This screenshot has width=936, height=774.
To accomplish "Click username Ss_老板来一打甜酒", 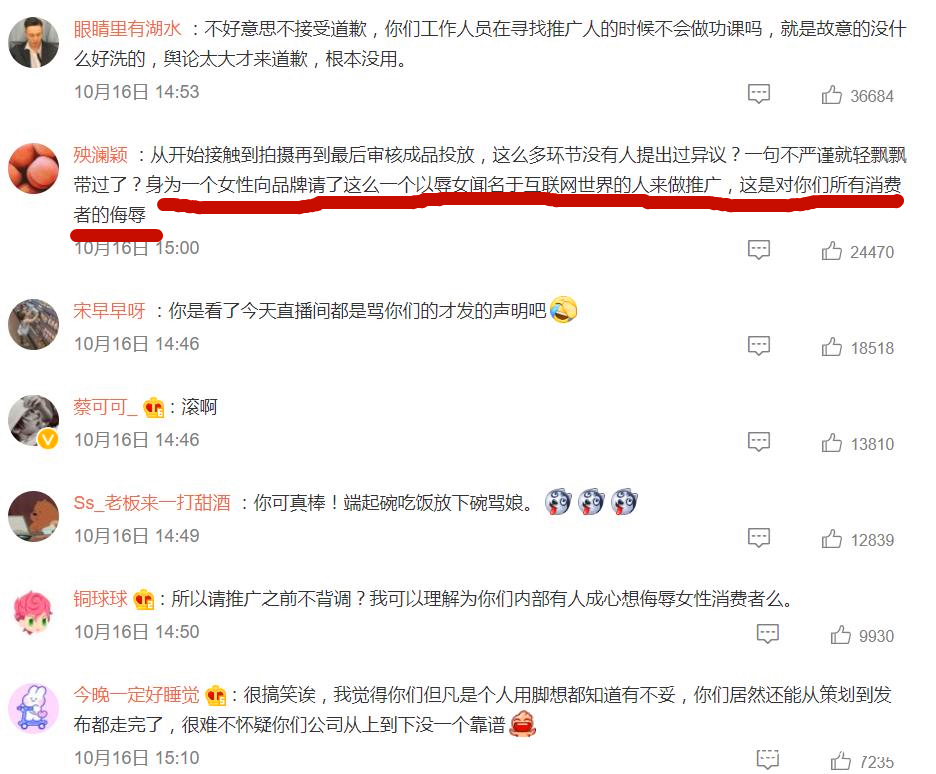I will point(152,503).
